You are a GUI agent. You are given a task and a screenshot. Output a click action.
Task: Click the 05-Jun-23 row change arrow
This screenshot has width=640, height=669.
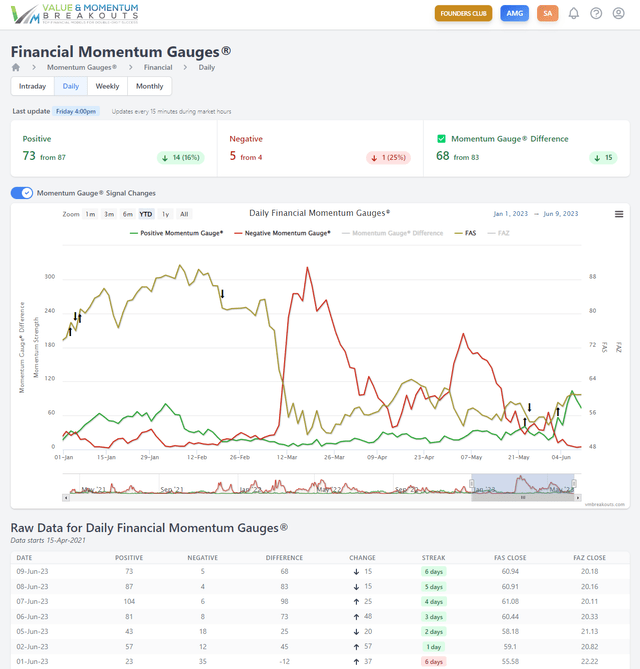(356, 632)
